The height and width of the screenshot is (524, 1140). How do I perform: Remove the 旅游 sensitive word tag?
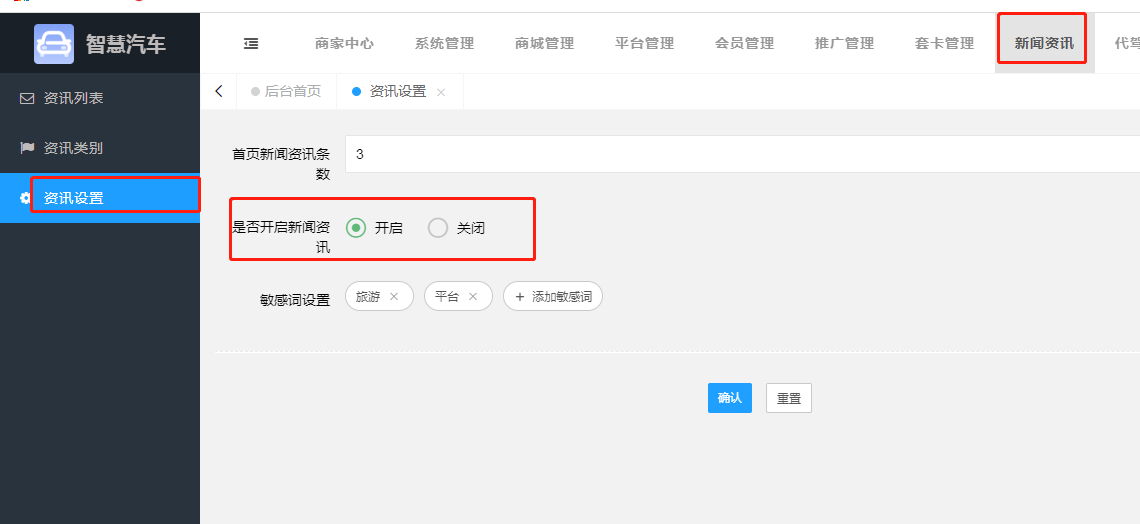click(x=394, y=297)
